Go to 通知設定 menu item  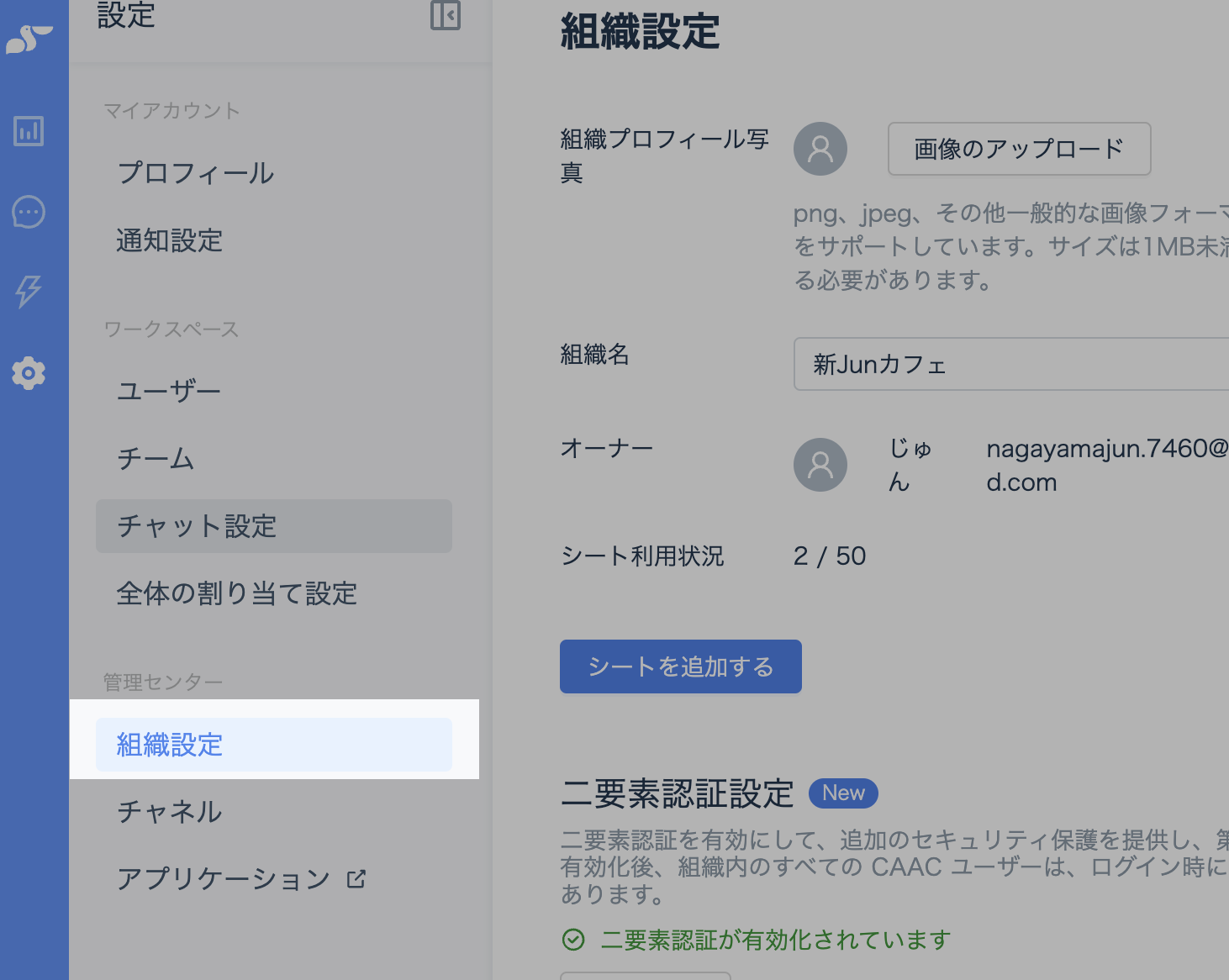click(x=169, y=240)
